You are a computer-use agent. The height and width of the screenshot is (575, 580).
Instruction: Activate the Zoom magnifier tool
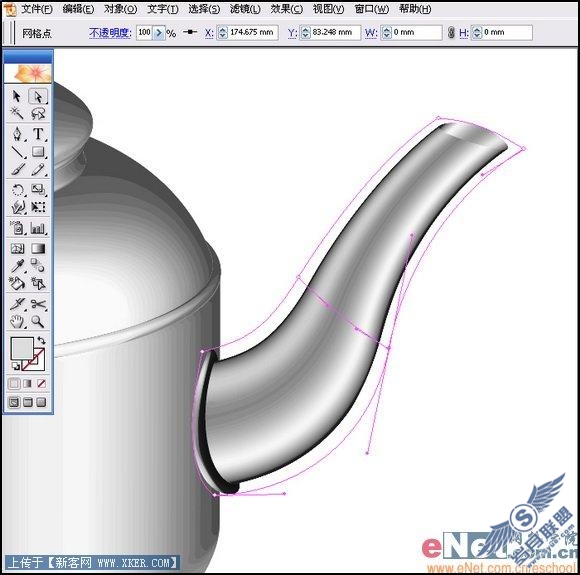point(38,322)
